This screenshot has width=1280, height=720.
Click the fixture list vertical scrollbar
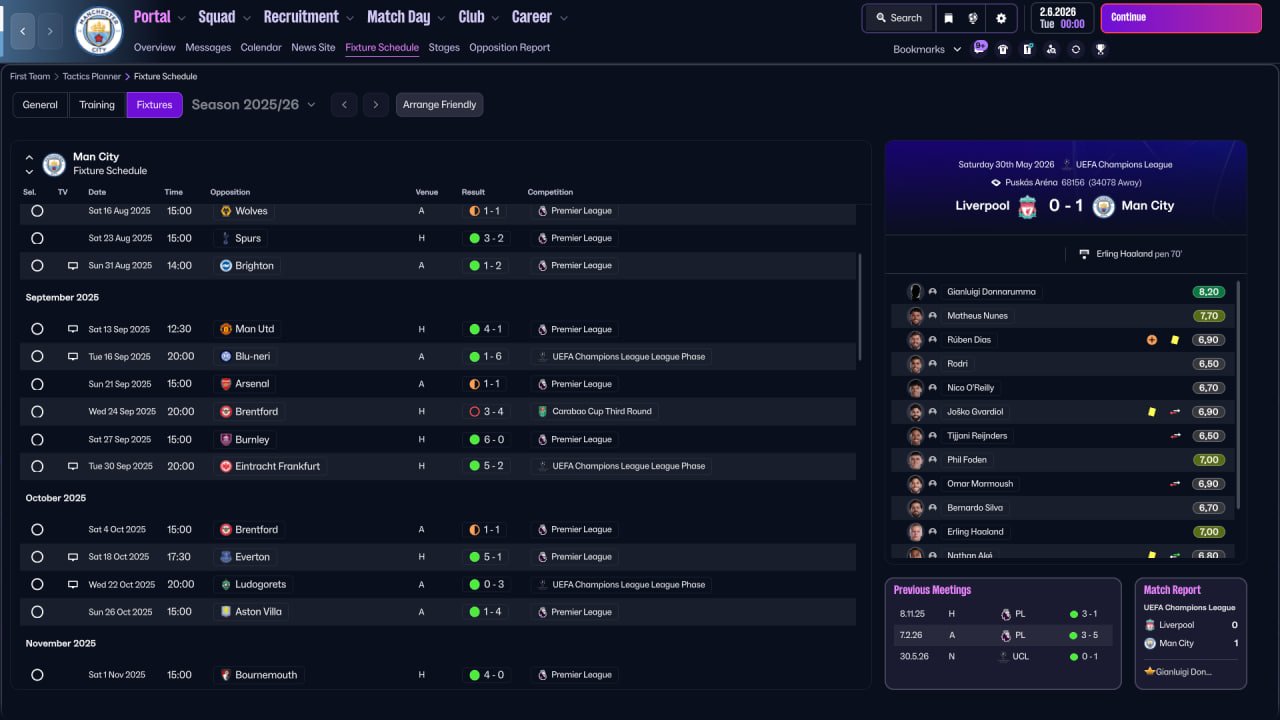pyautogui.click(x=860, y=307)
